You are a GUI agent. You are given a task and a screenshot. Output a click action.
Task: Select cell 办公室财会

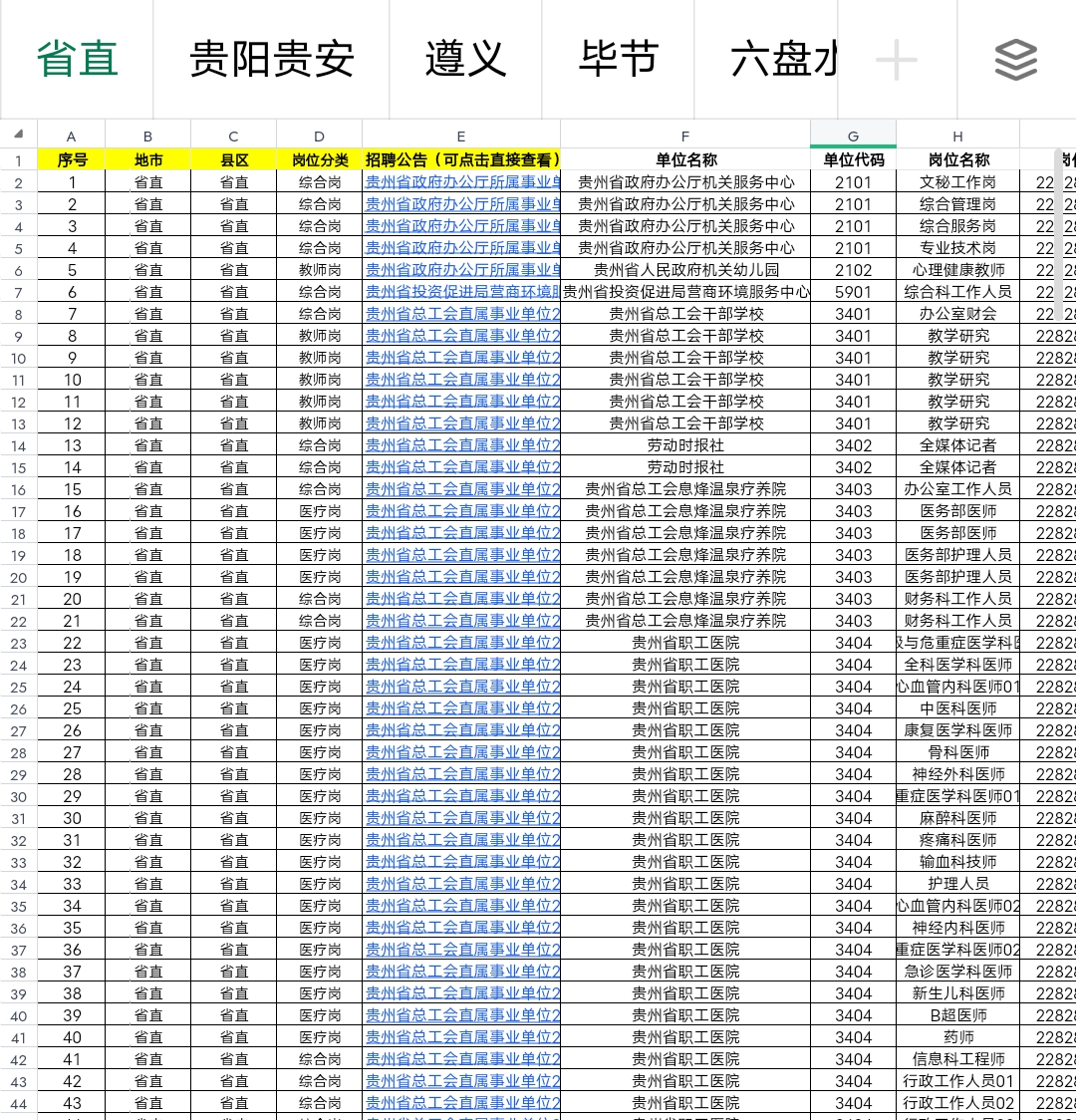(957, 314)
